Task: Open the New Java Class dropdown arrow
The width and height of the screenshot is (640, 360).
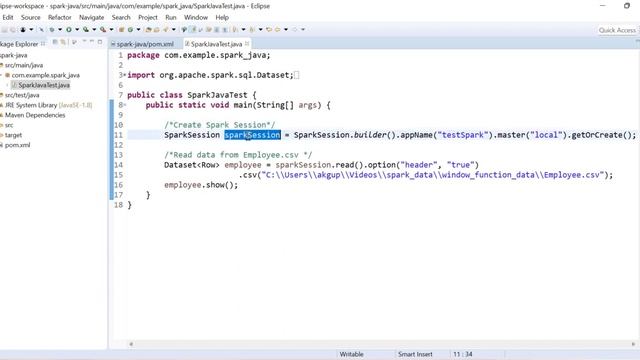Action: [139, 30]
